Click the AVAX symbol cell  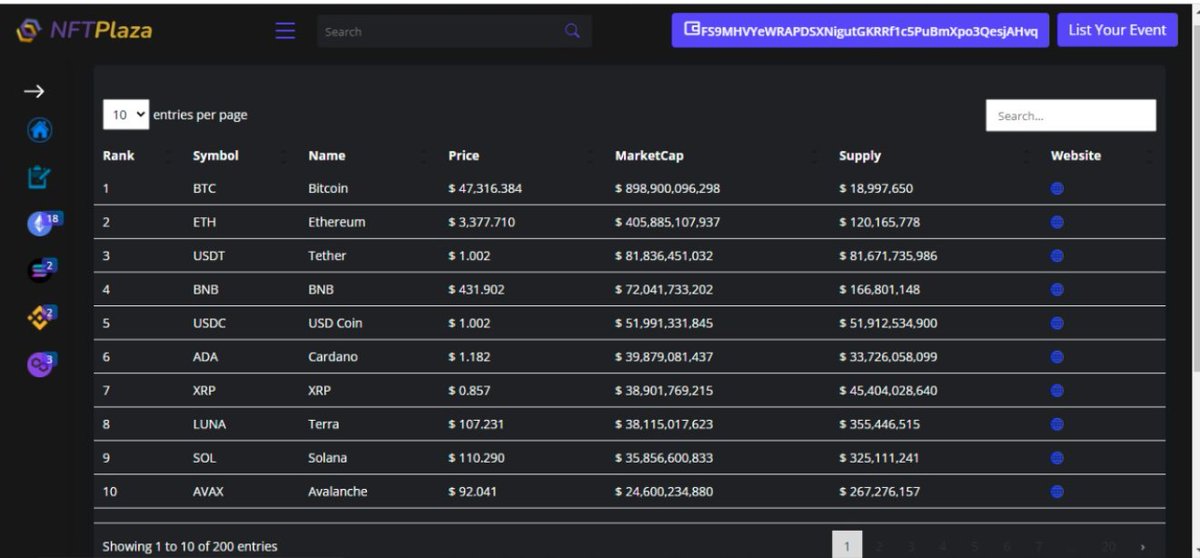209,492
